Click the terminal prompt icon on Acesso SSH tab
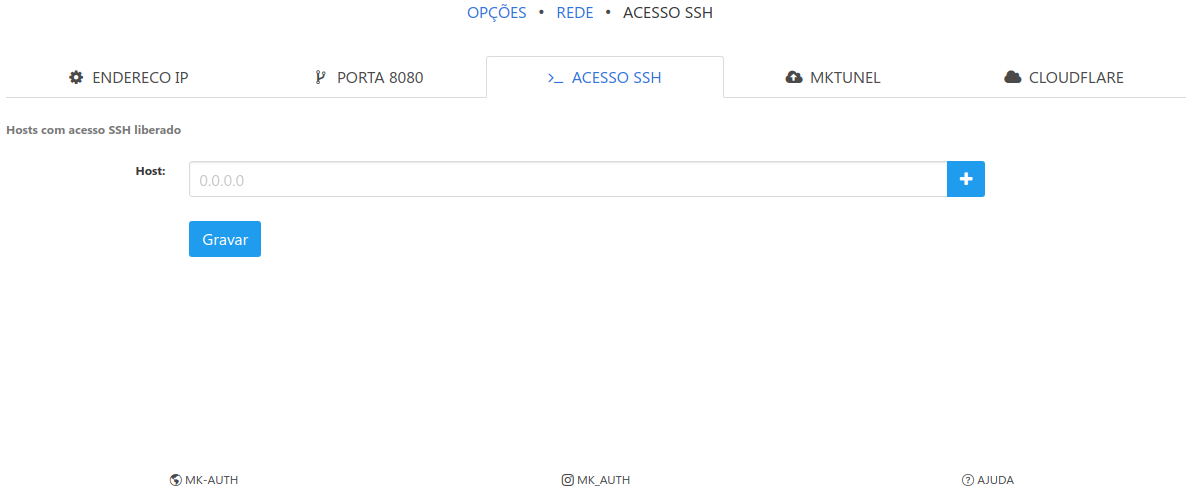 (x=555, y=78)
